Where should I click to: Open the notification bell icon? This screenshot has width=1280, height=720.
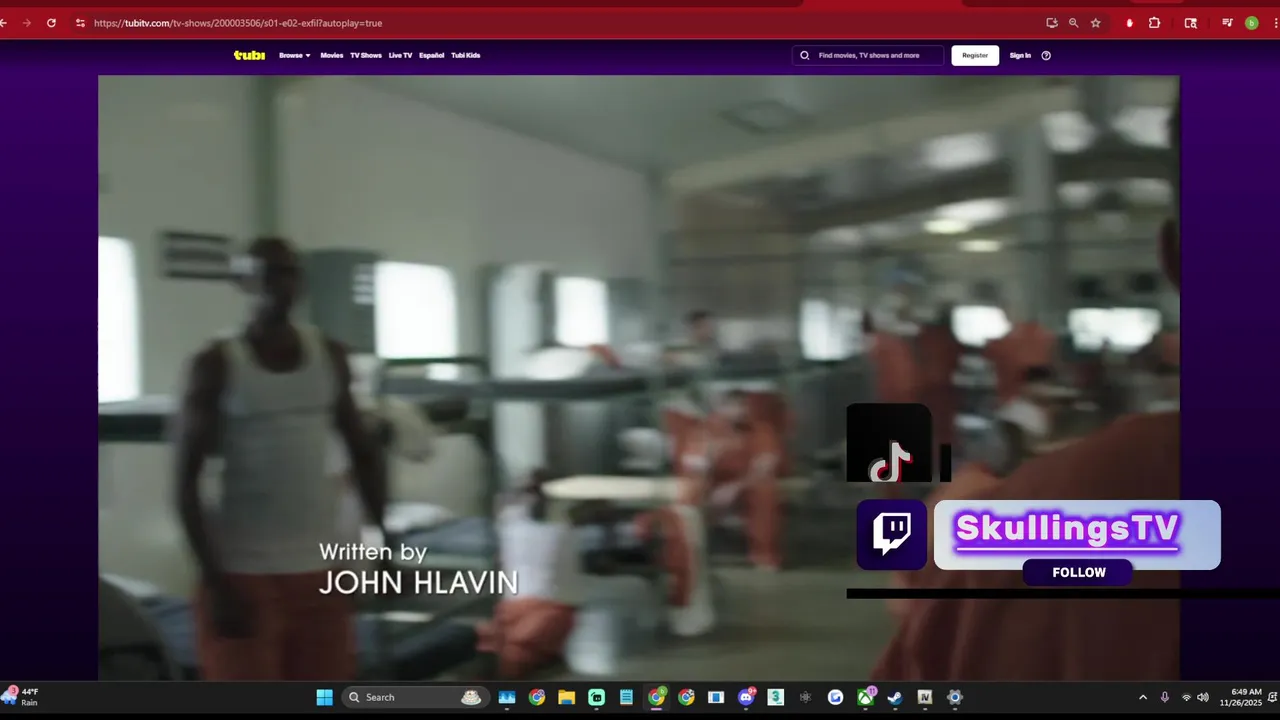point(1272,697)
